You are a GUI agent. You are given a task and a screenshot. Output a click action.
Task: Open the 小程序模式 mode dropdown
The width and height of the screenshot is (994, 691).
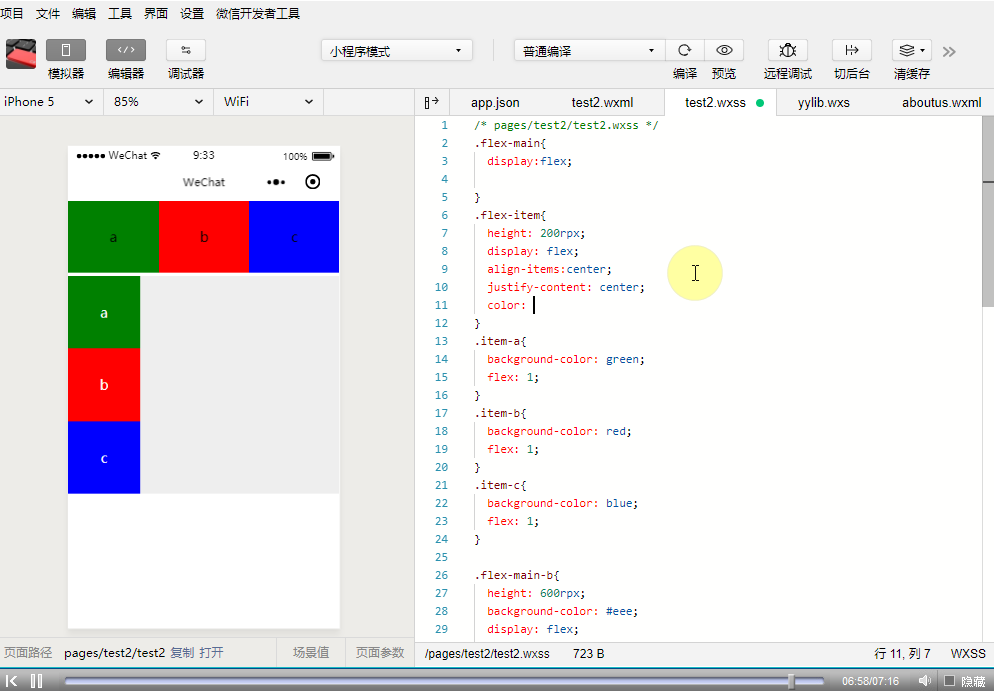point(397,51)
